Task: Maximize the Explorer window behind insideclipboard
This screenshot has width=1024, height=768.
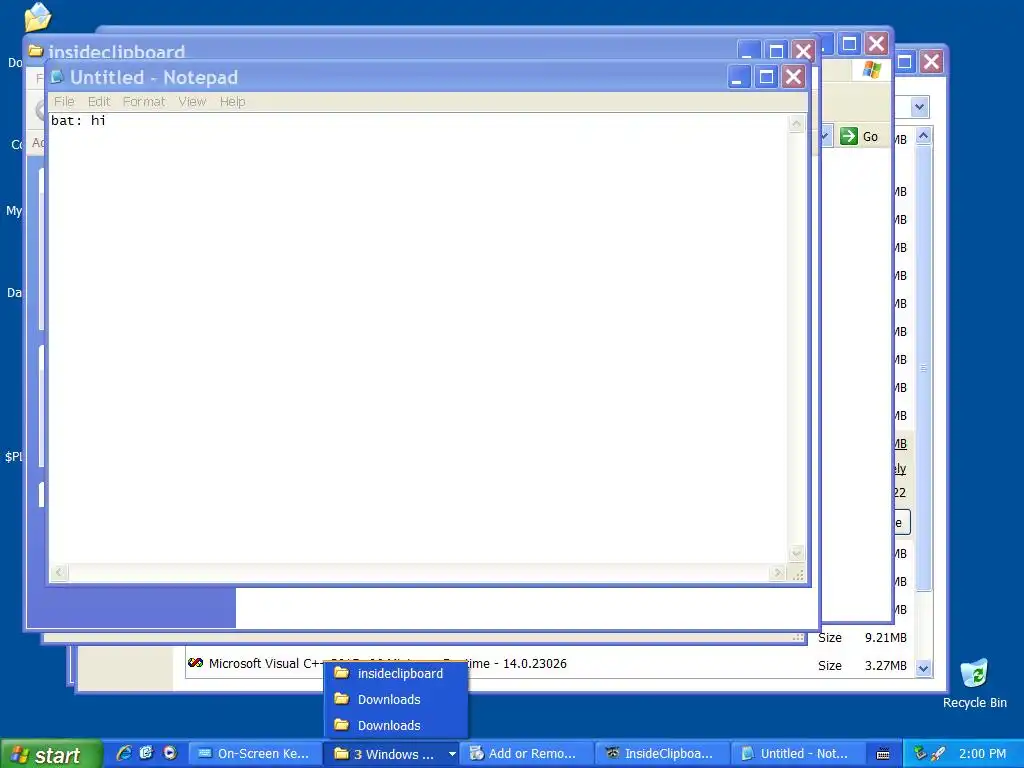Action: (x=849, y=44)
